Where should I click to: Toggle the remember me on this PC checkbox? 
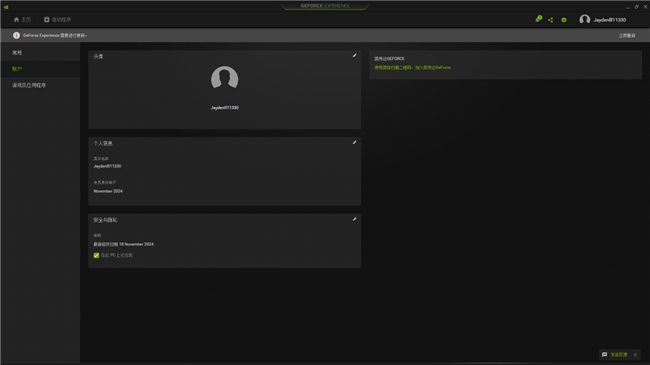[x=96, y=256]
